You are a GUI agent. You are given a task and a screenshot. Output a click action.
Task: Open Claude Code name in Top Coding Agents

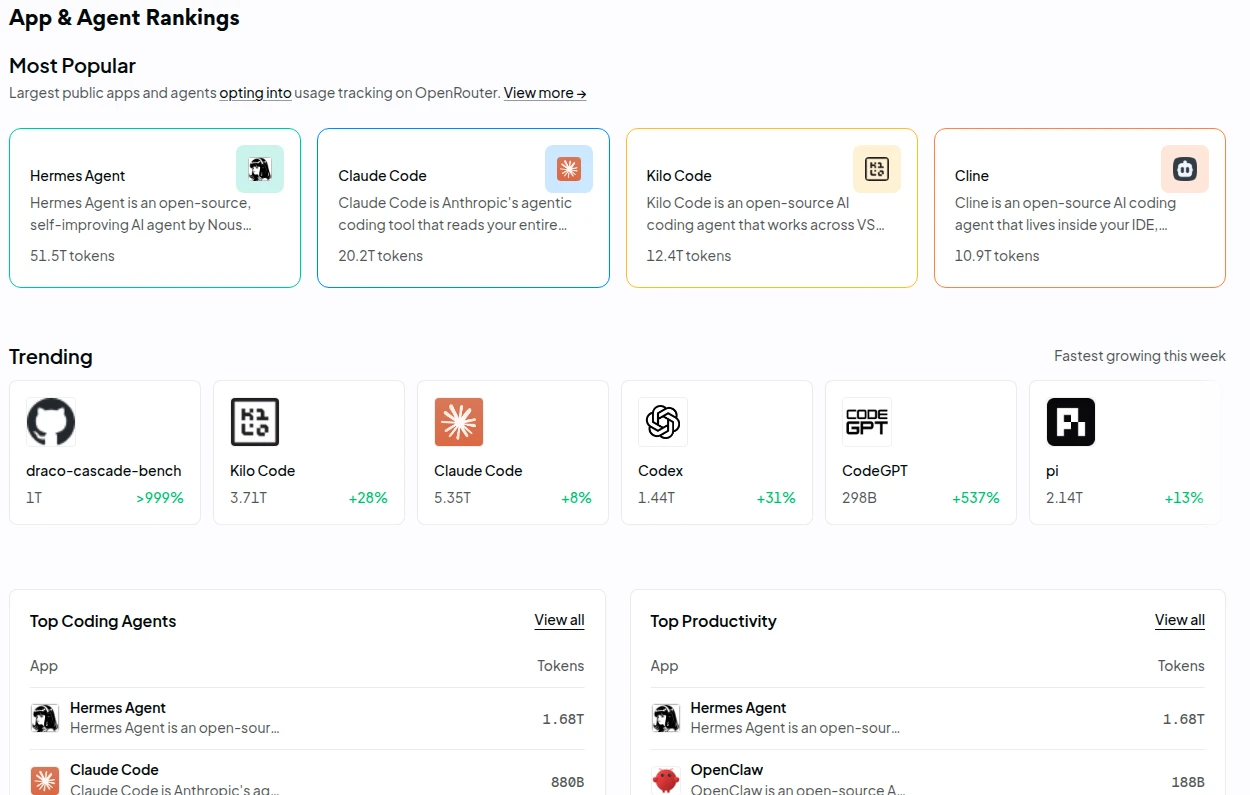(114, 770)
